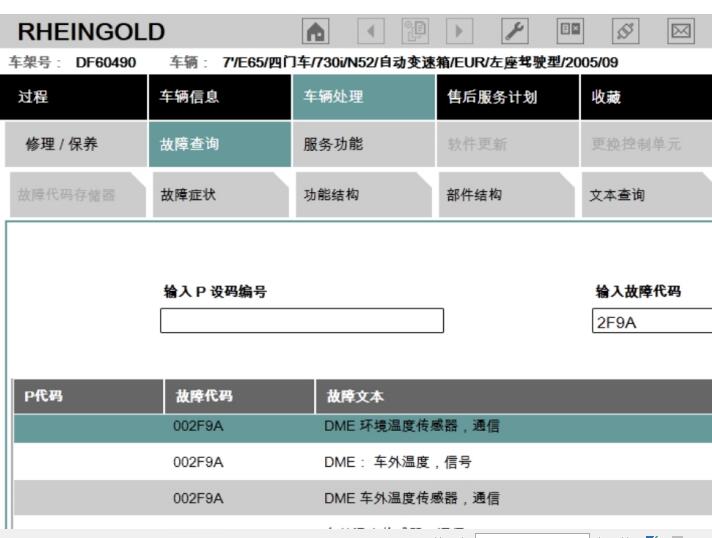This screenshot has width=712, height=538.
Task: Open the 售后服务计划 tab
Action: click(508, 97)
